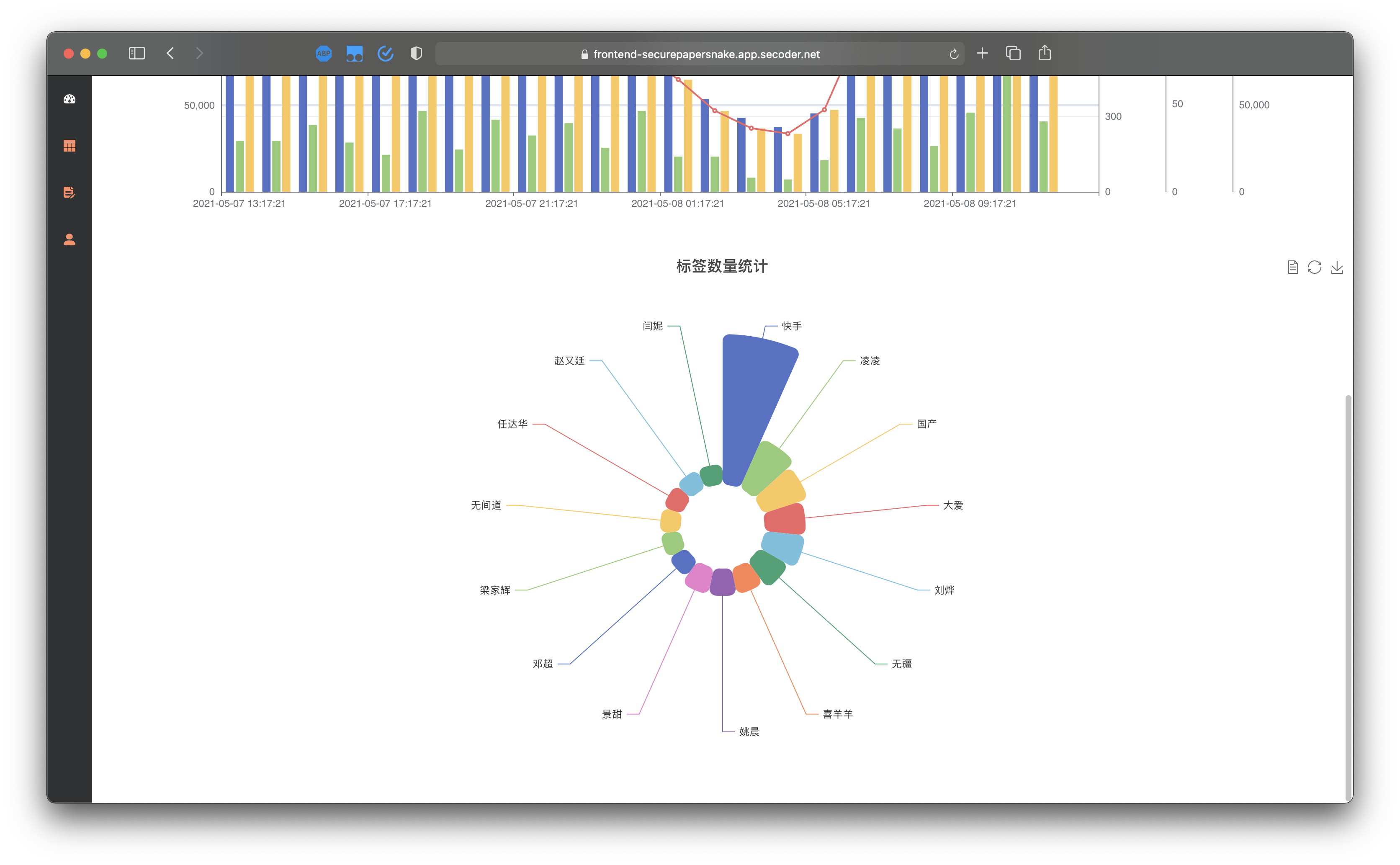This screenshot has width=1400, height=865.
Task: Click the ABP ad-blocker extension icon
Action: point(324,53)
